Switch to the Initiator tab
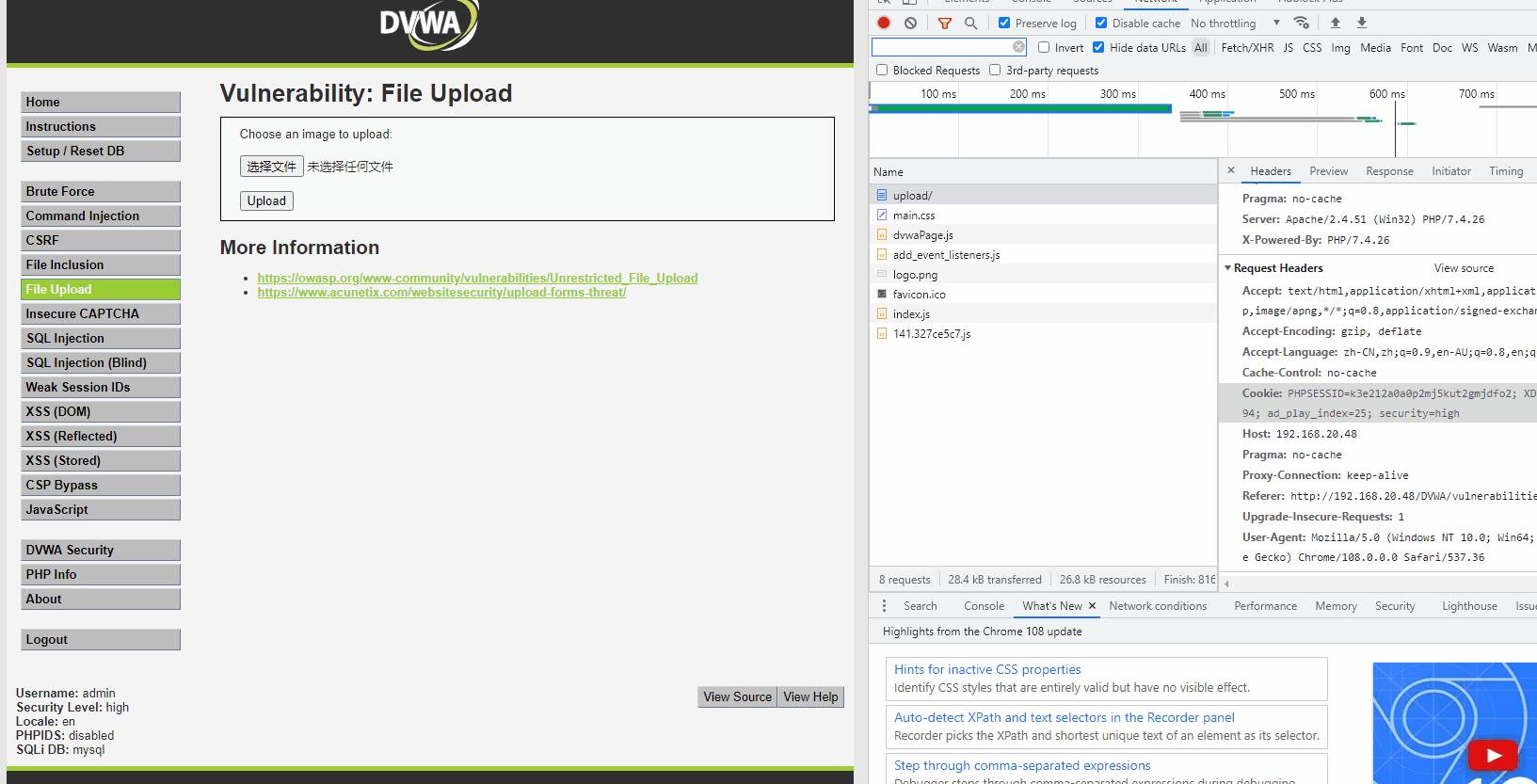Screen dimensions: 1537x784 click(x=1451, y=171)
